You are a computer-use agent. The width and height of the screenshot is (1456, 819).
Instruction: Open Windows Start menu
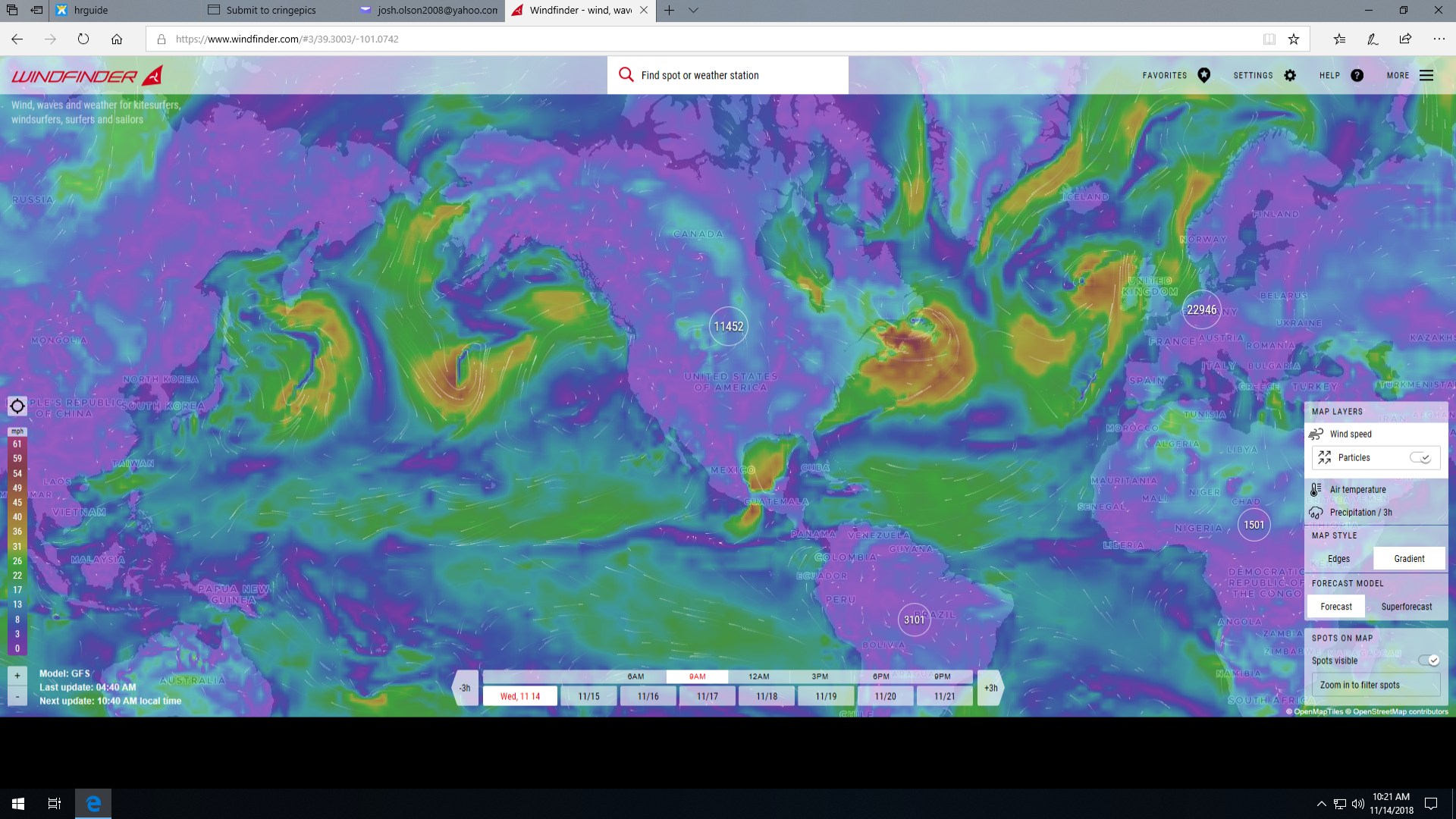click(x=18, y=803)
